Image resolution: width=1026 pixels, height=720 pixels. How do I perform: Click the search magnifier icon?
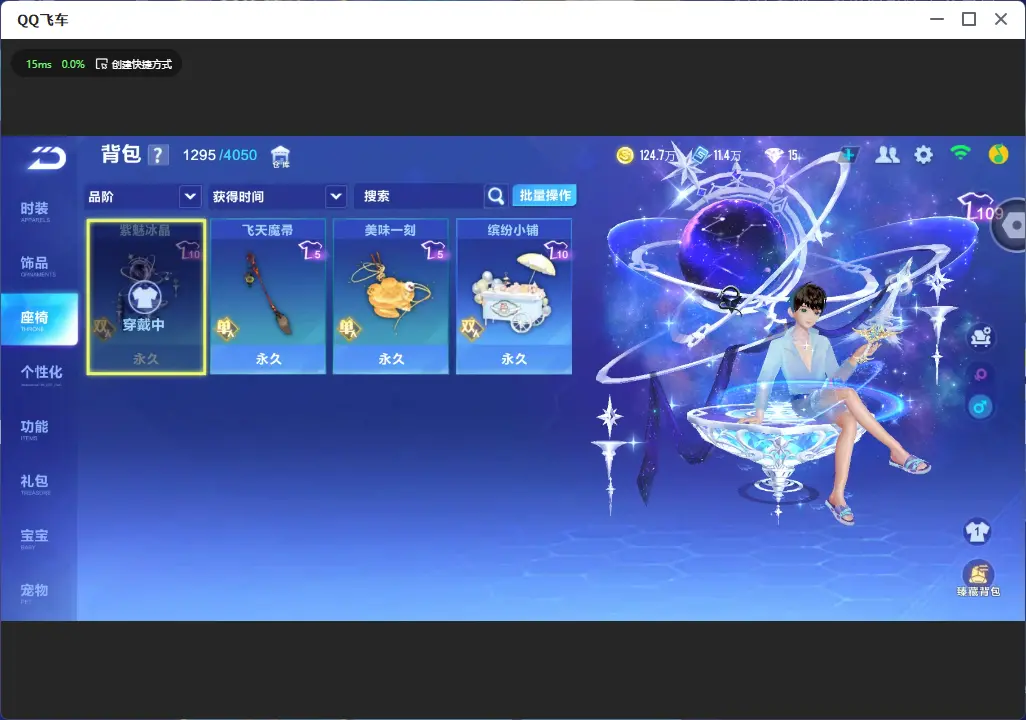click(496, 196)
